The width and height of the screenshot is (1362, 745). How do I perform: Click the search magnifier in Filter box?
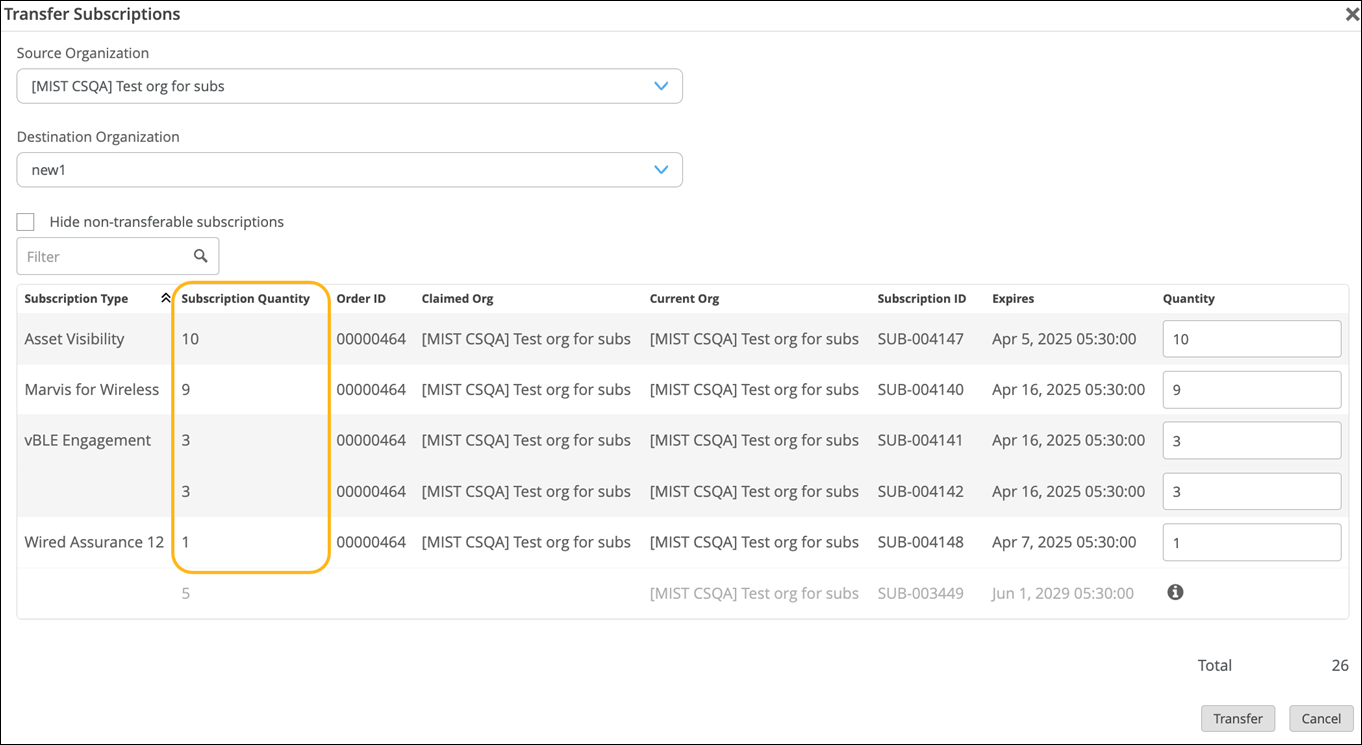click(201, 256)
